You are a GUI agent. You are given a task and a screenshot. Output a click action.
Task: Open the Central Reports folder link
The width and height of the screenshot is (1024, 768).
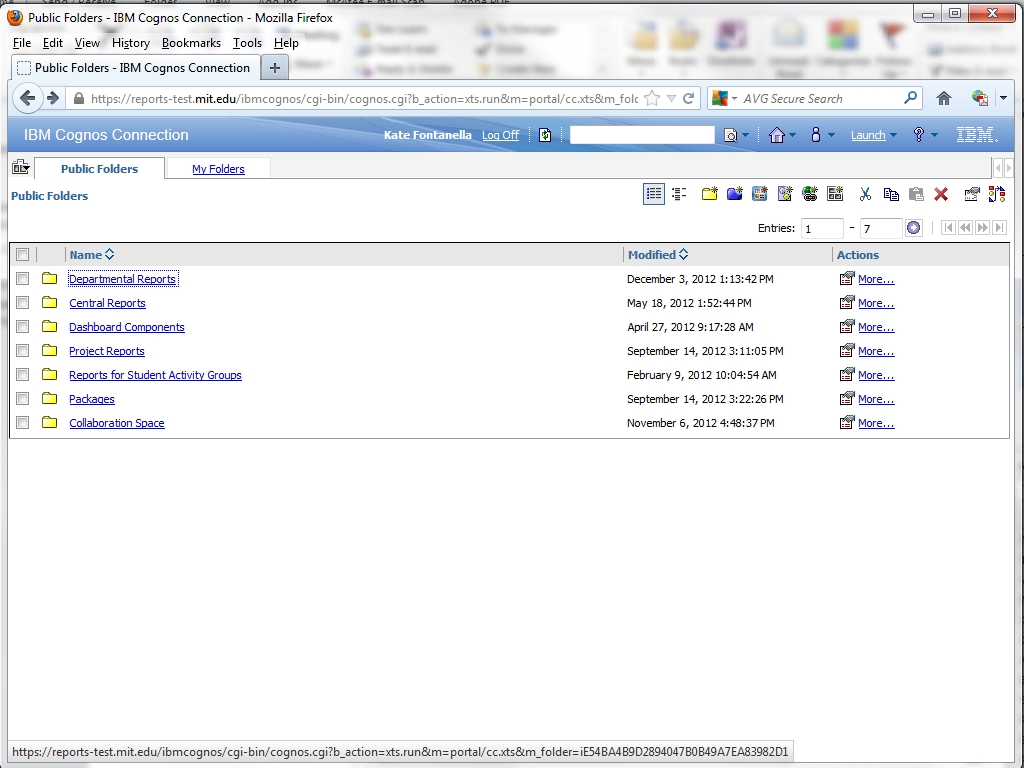click(107, 303)
